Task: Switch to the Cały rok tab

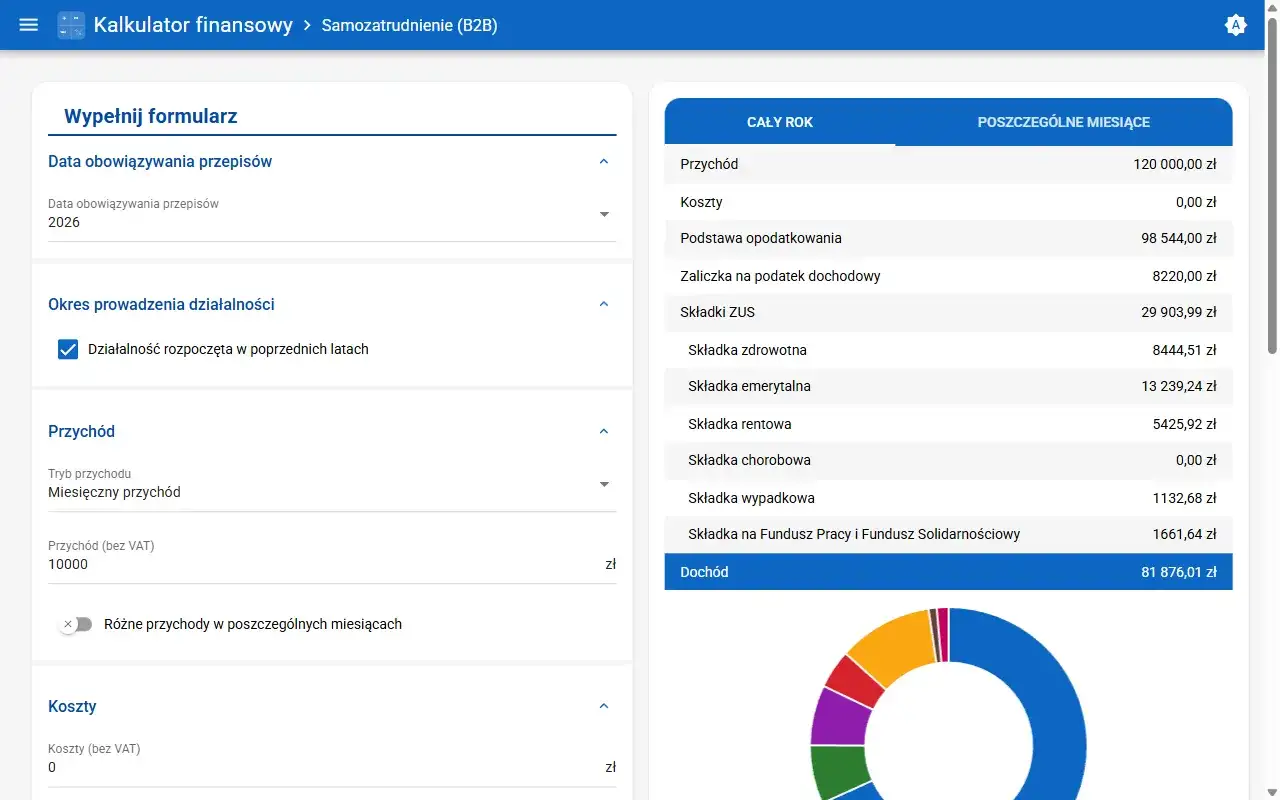Action: (780, 122)
